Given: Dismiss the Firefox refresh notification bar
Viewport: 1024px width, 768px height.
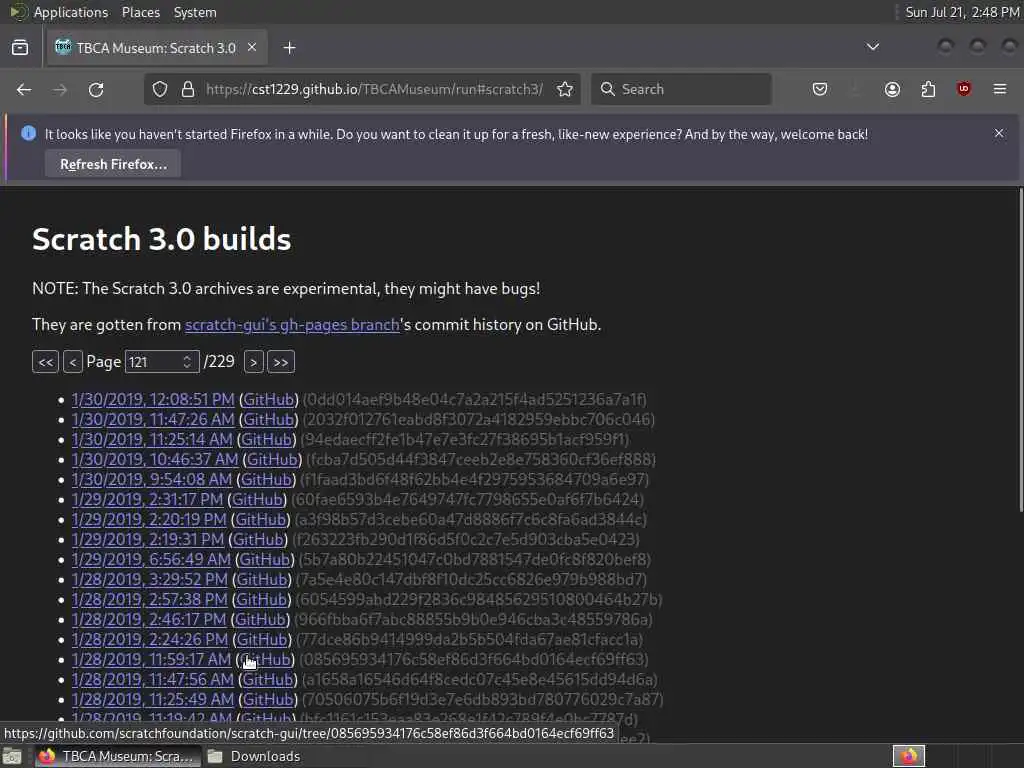Looking at the screenshot, I should point(999,133).
